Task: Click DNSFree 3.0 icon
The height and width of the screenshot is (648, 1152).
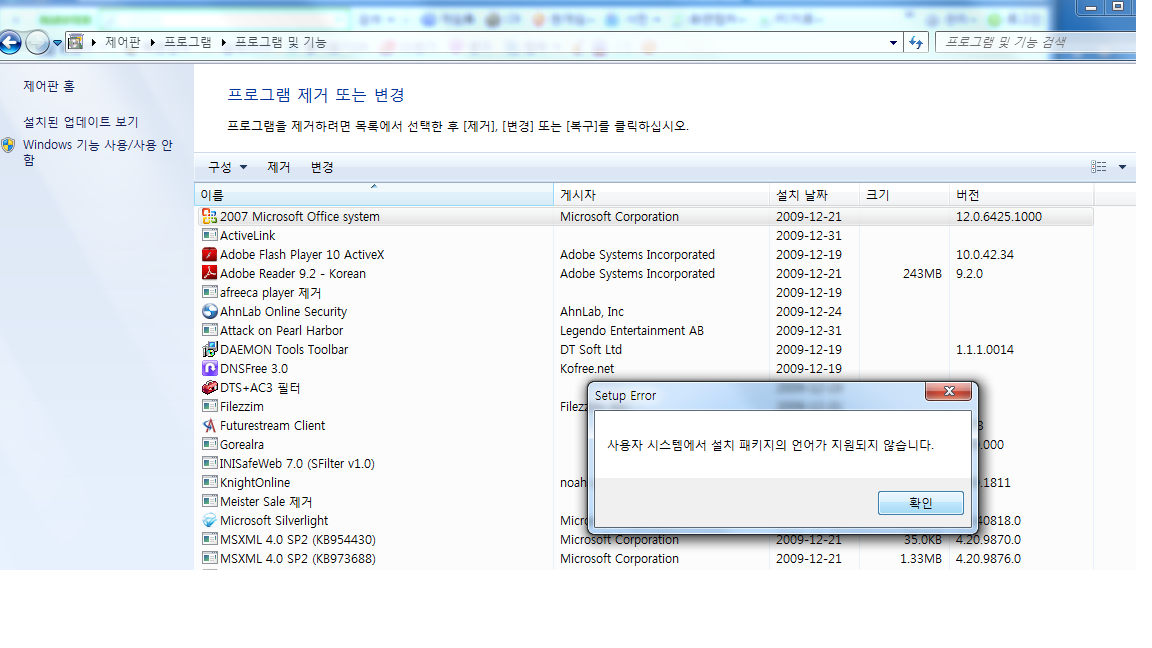Action: pos(209,368)
